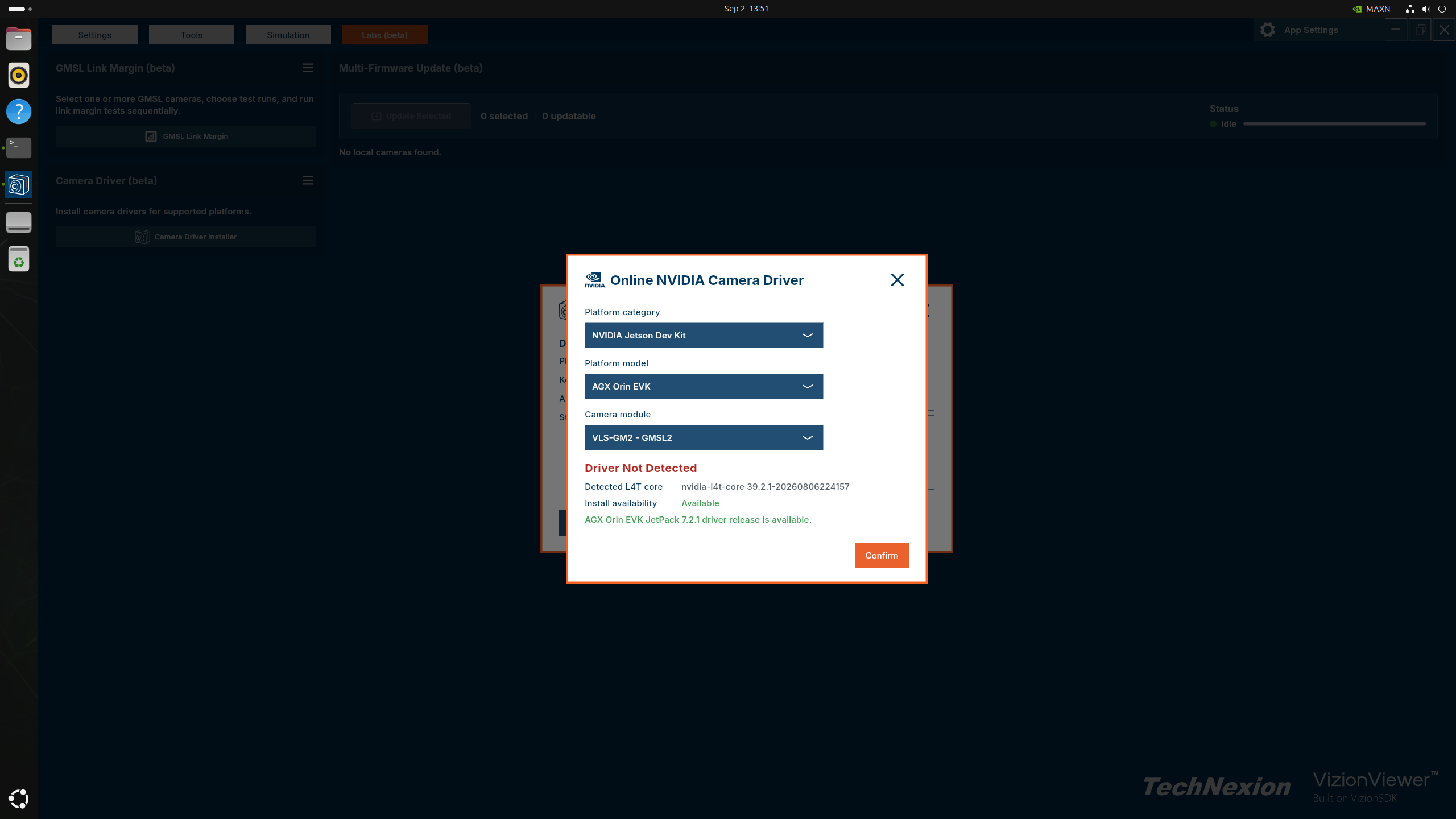Open the Terminal from the dock
The height and width of the screenshot is (819, 1456).
tap(19, 148)
